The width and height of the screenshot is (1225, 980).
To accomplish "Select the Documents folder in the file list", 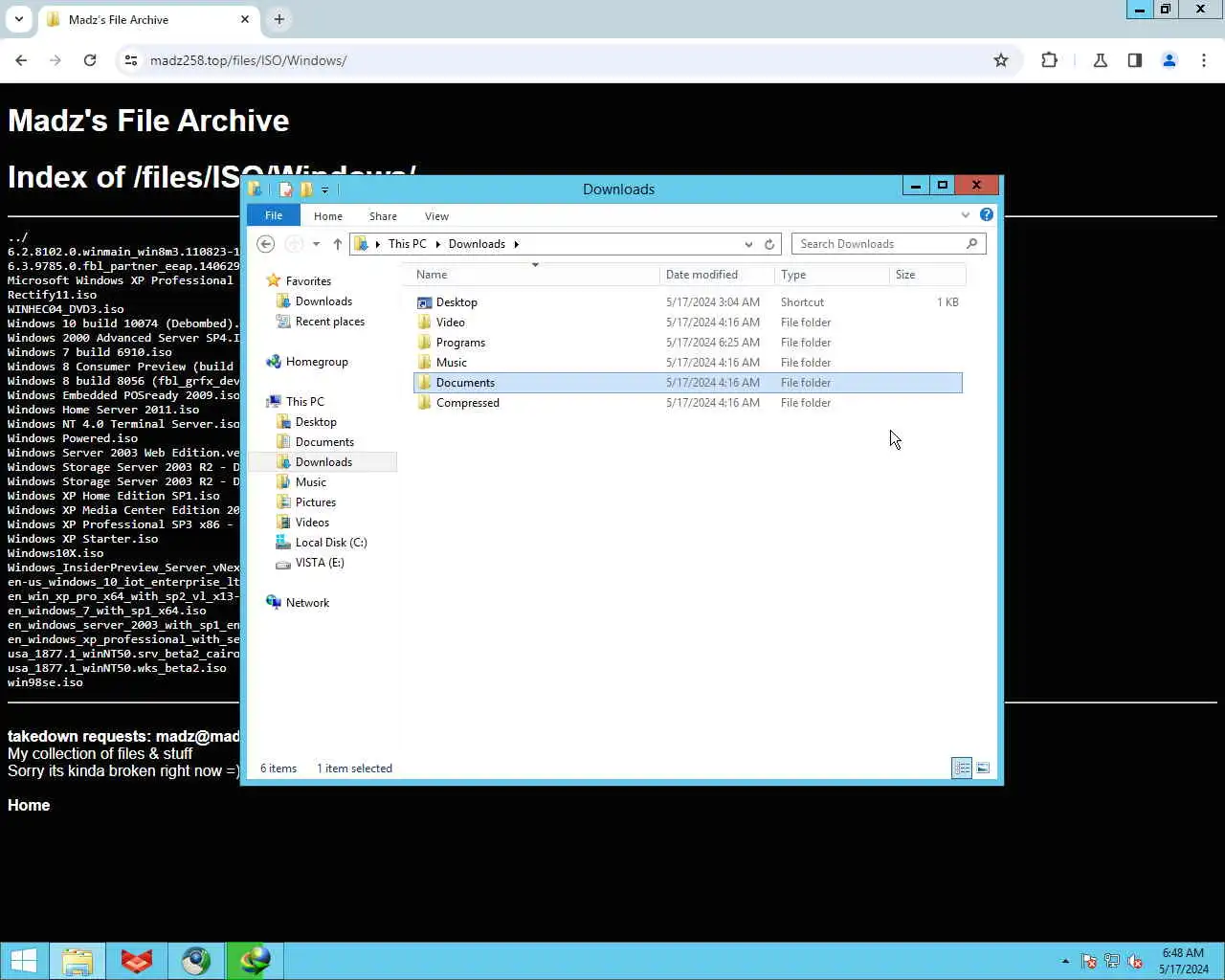I will (x=687, y=383).
